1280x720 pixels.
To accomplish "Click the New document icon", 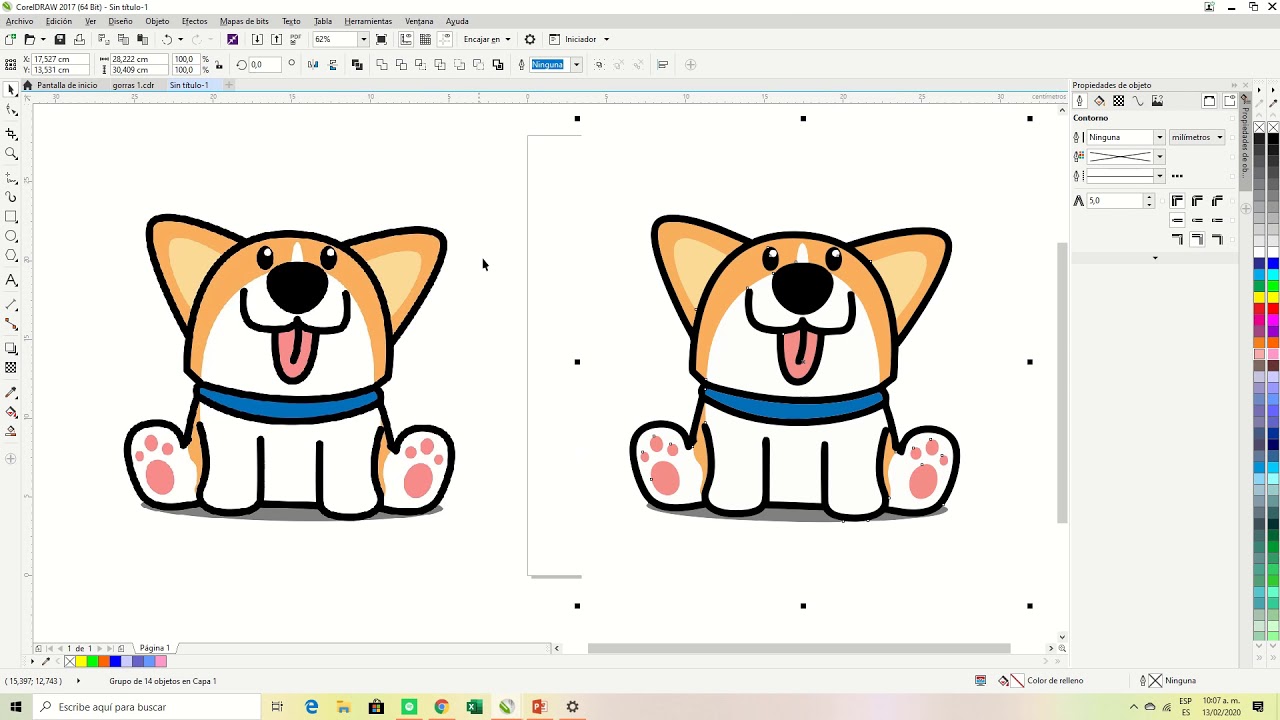I will (10, 39).
